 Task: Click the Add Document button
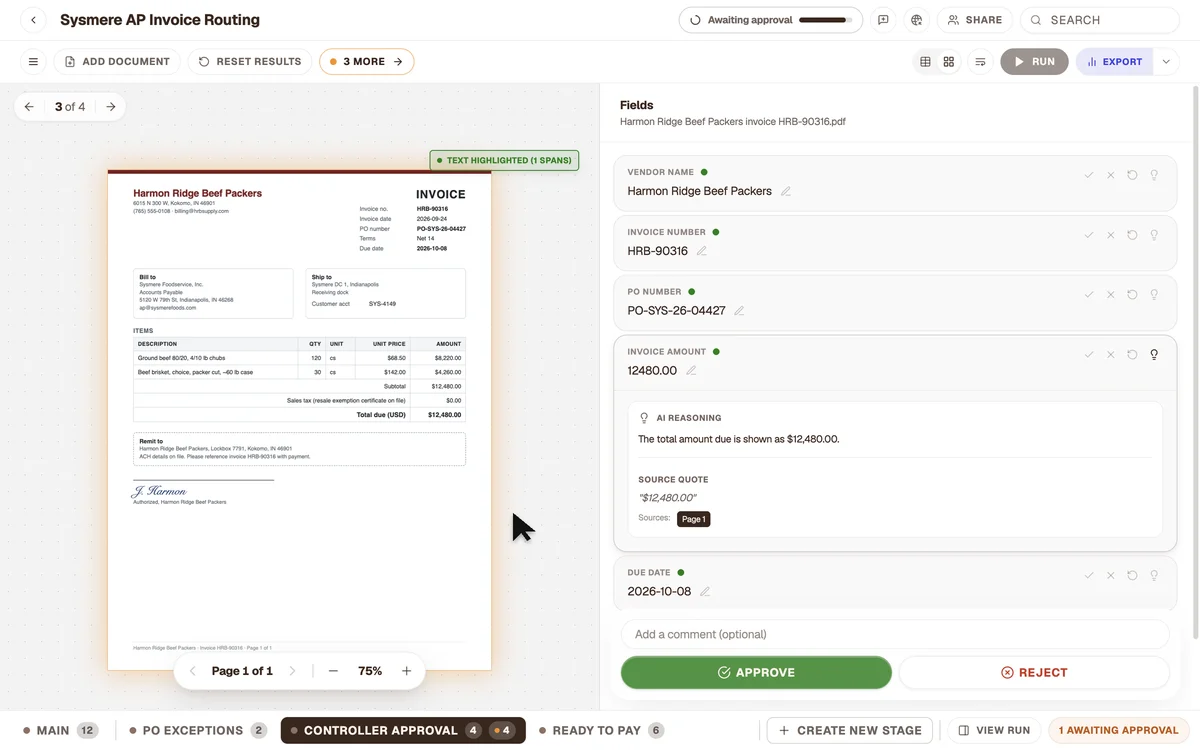pyautogui.click(x=117, y=62)
